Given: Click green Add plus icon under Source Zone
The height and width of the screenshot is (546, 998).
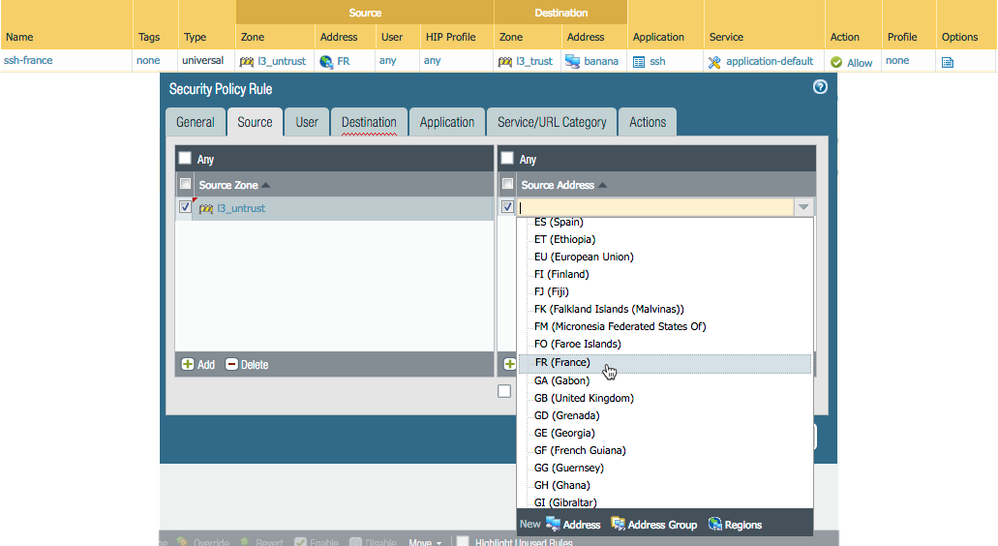Looking at the screenshot, I should pos(186,365).
